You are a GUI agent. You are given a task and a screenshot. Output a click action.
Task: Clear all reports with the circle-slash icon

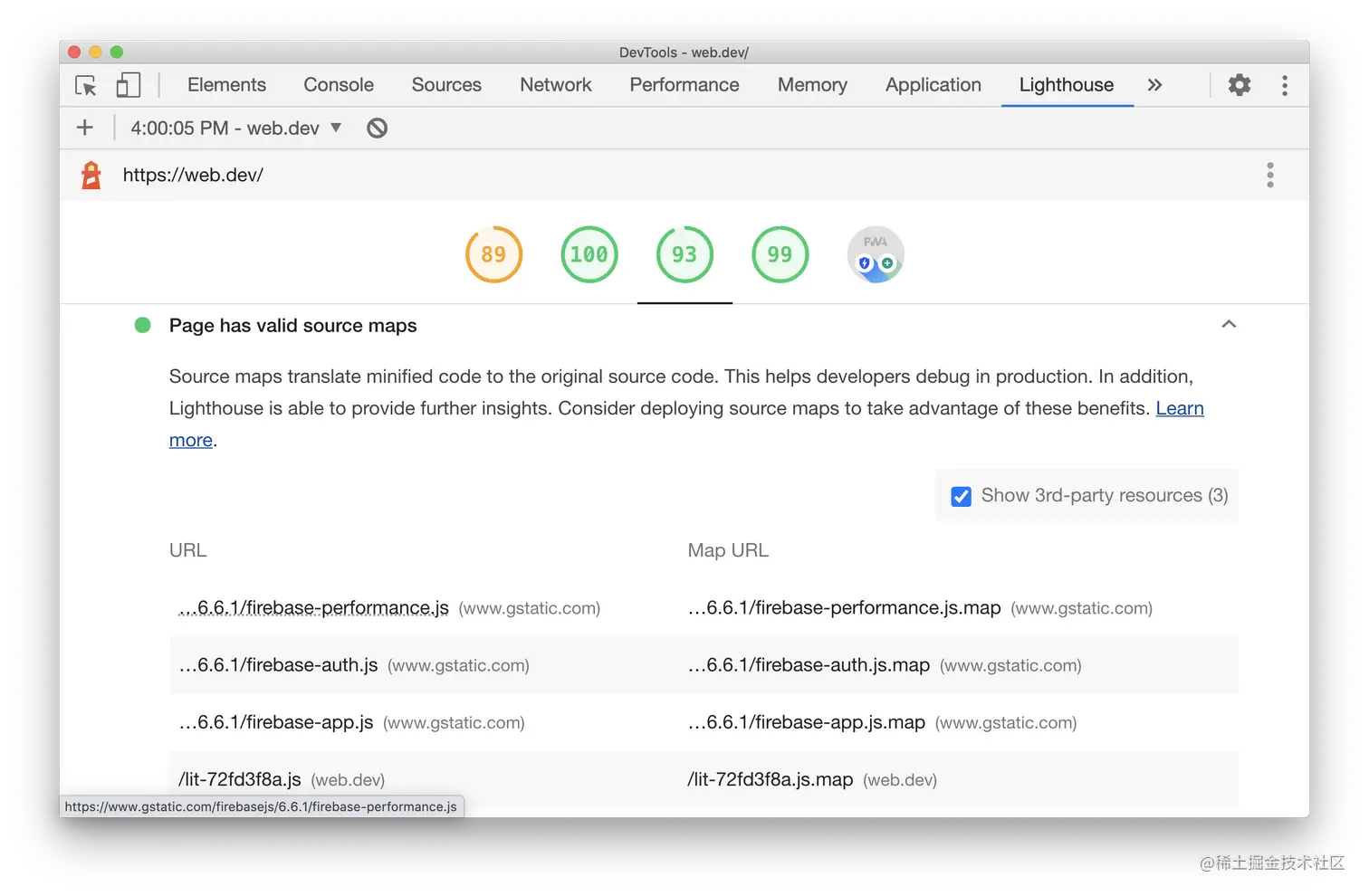378,128
